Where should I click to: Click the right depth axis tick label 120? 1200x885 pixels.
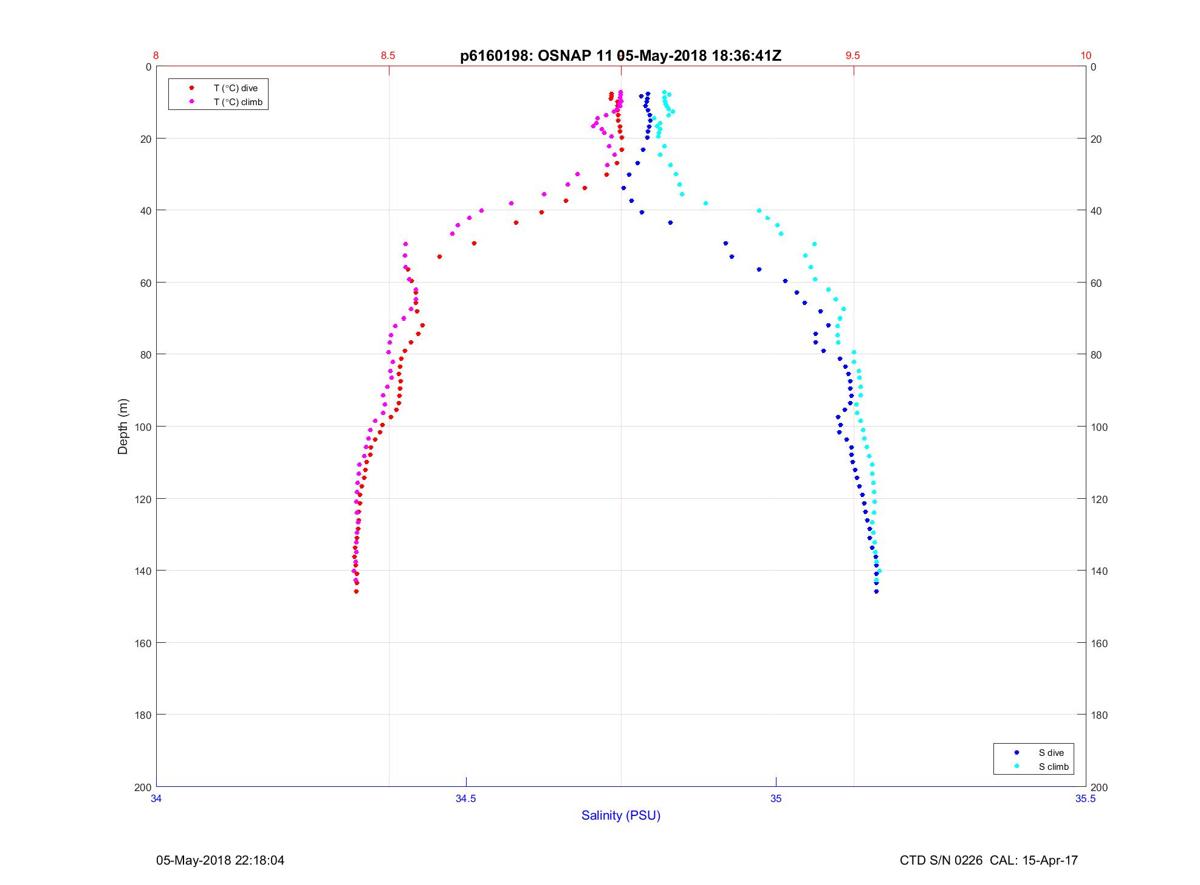(x=1100, y=499)
